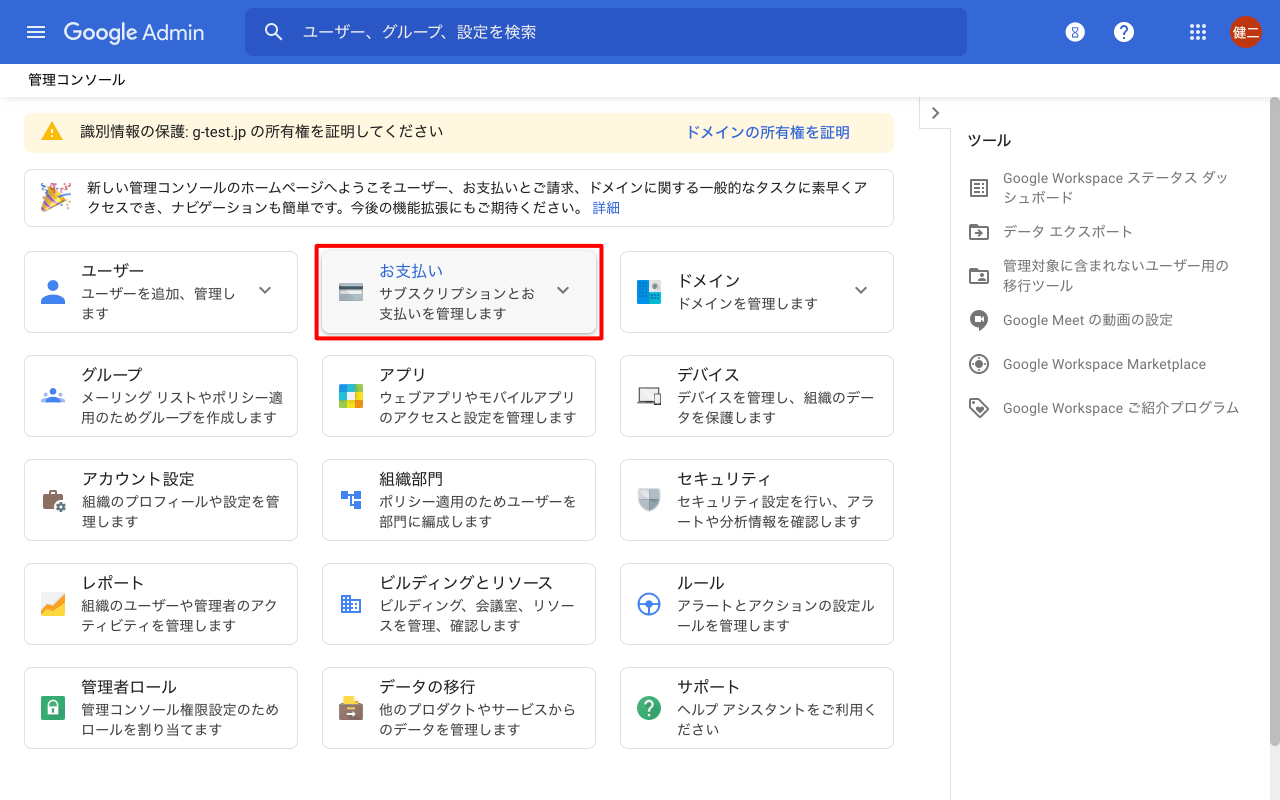Open the Help question mark icon
Screen dimensions: 1280x800
click(x=1124, y=32)
